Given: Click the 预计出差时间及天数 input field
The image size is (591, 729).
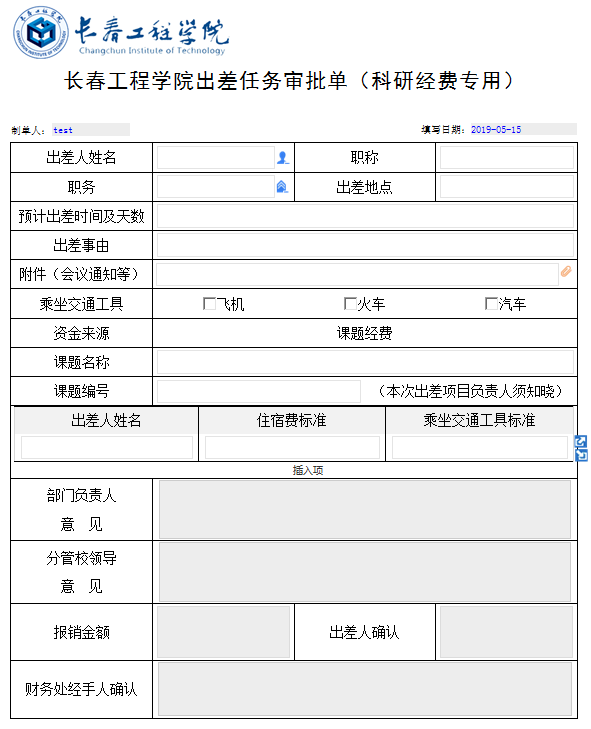Looking at the screenshot, I should (365, 216).
